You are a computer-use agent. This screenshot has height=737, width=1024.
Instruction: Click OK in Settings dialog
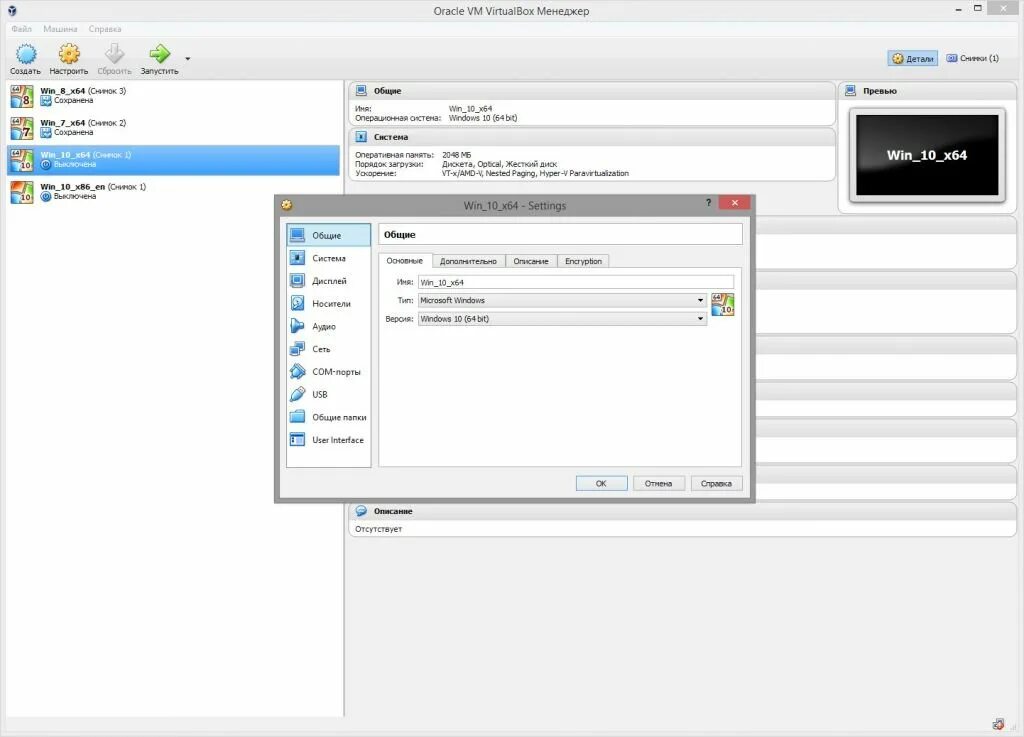(601, 484)
